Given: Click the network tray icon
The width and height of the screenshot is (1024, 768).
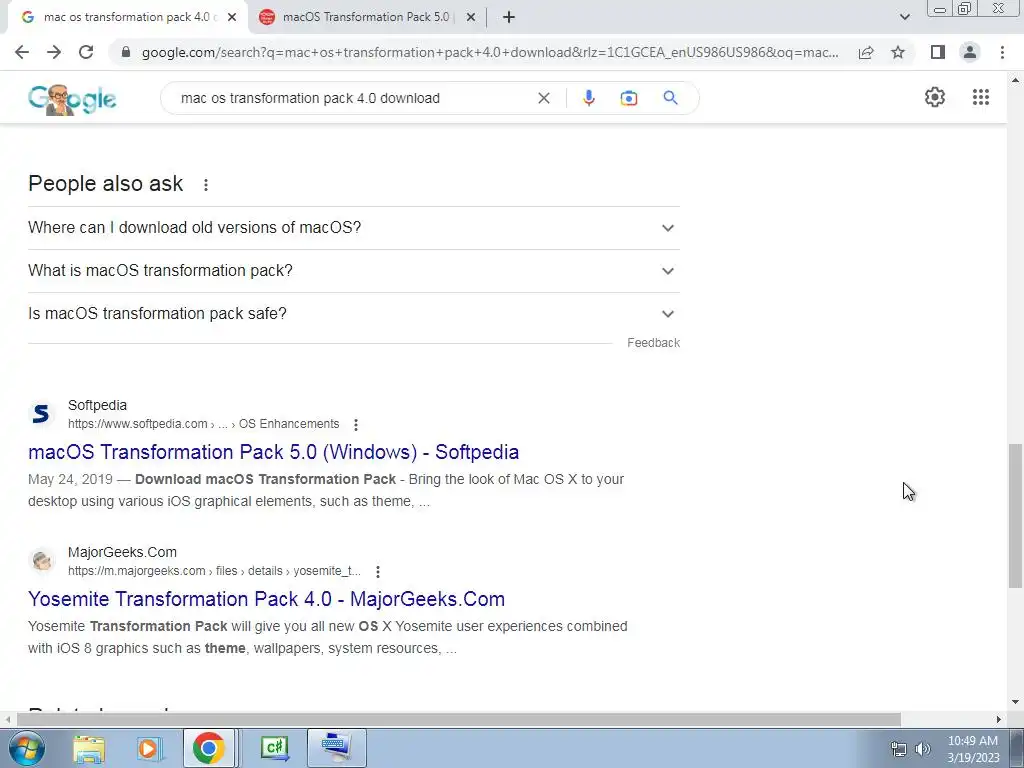Looking at the screenshot, I should coord(899,749).
